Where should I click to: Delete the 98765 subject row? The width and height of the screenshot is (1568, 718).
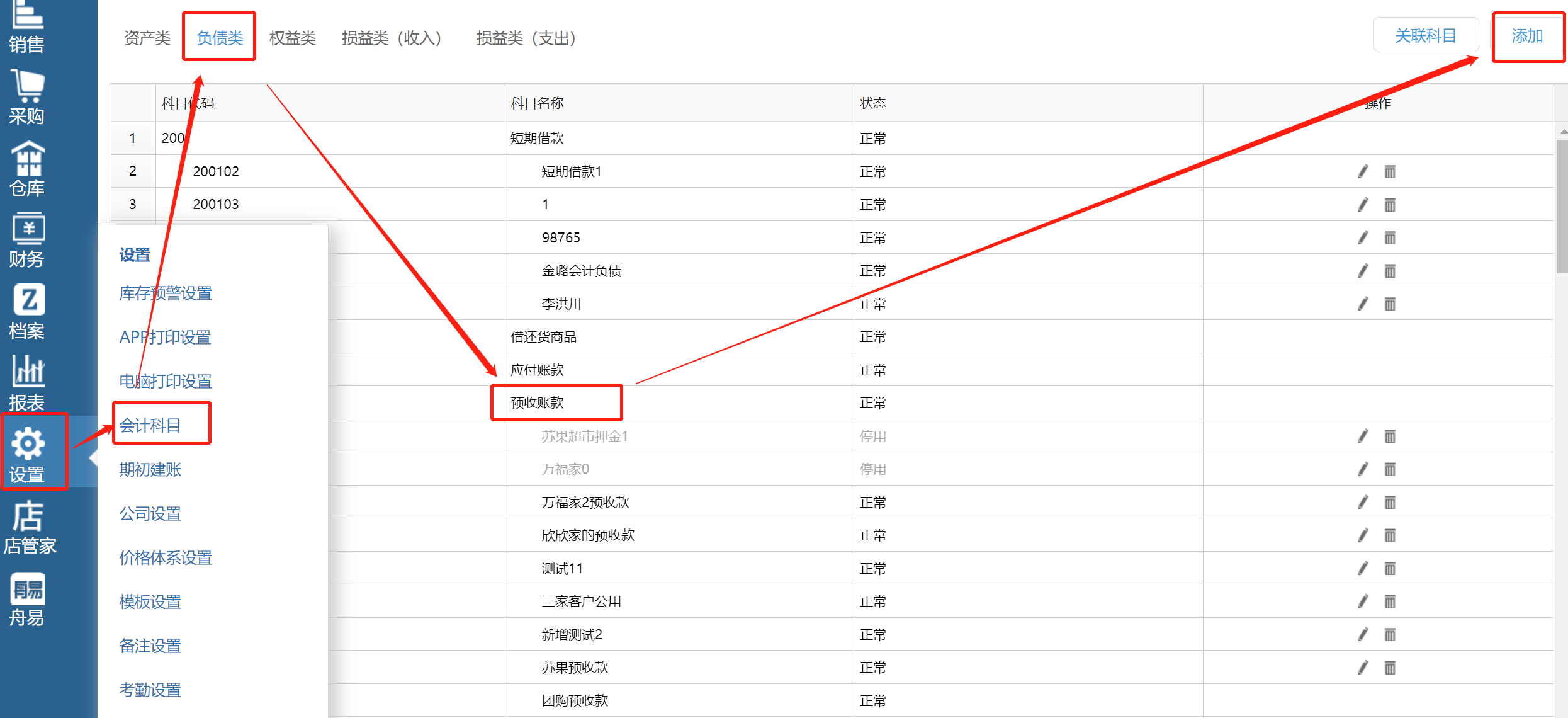pos(1390,237)
